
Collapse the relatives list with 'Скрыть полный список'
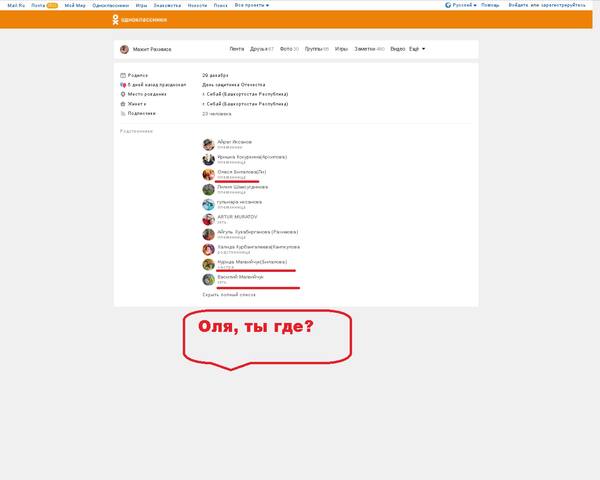[229, 295]
